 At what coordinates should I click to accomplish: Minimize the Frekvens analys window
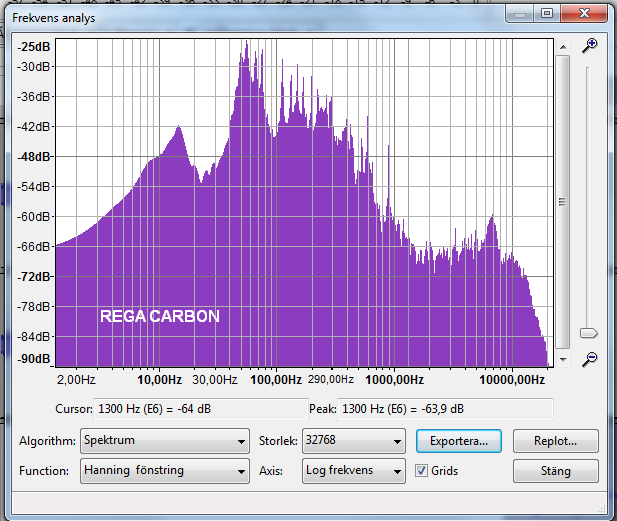pyautogui.click(x=520, y=14)
